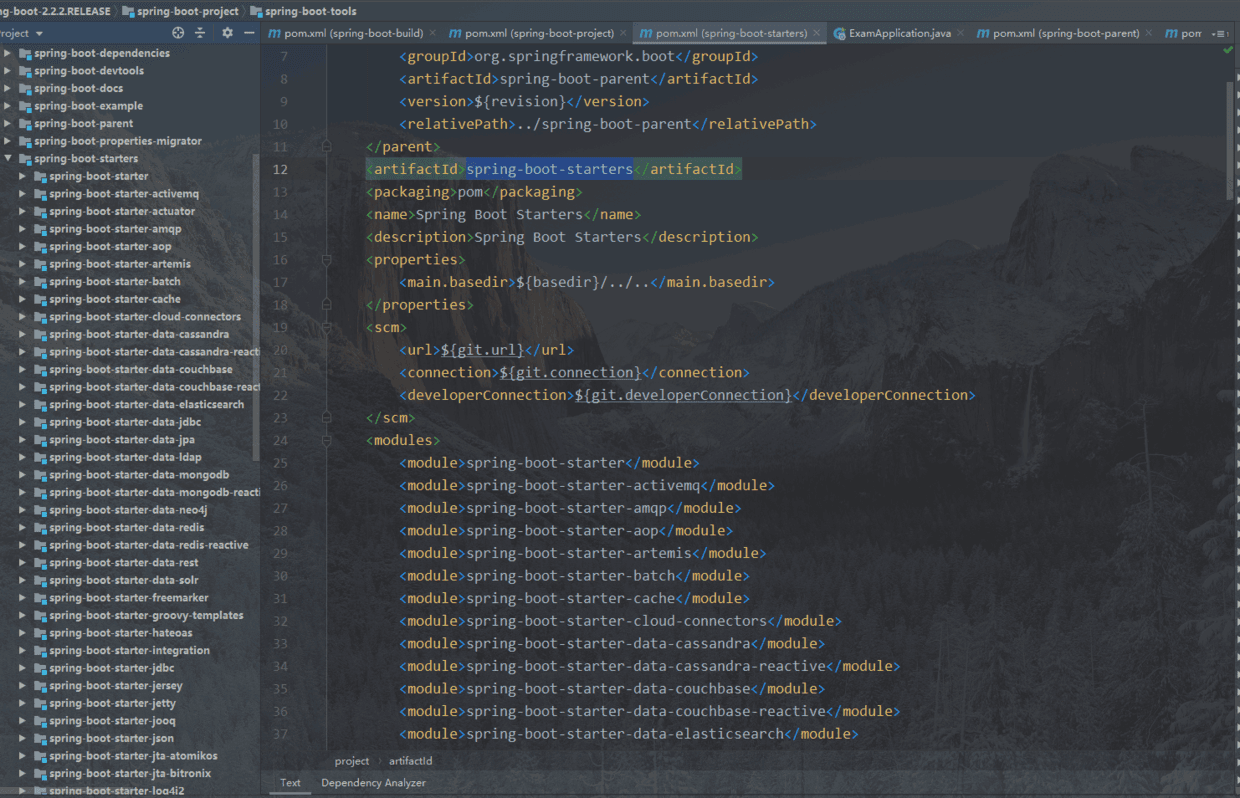Select spring-boot-properties-migrator in tree
Viewport: 1240px width, 798px height.
[x=118, y=141]
